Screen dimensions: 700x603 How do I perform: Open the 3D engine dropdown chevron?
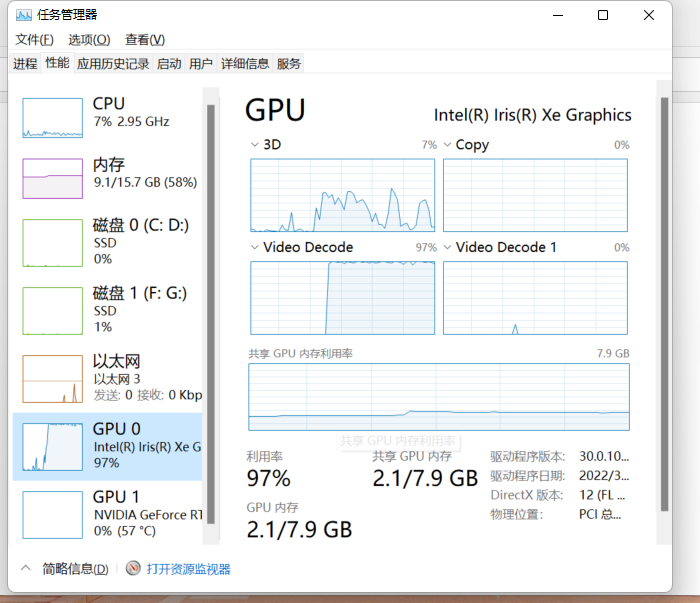click(254, 145)
